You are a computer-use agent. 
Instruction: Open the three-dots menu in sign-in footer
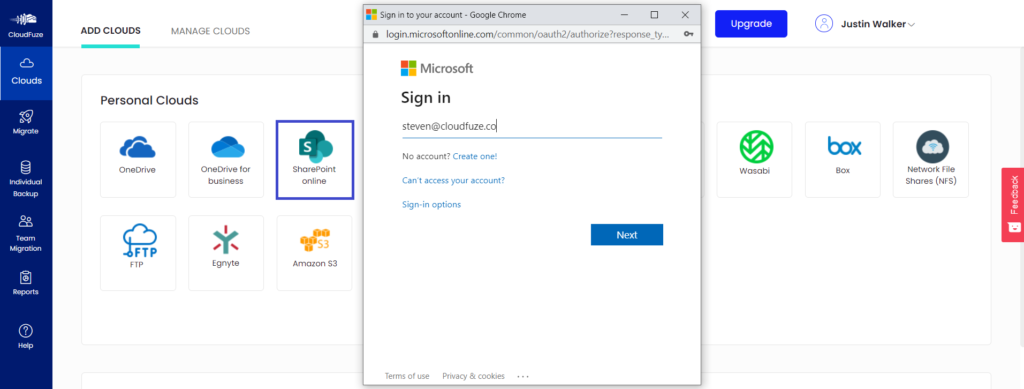coord(522,377)
